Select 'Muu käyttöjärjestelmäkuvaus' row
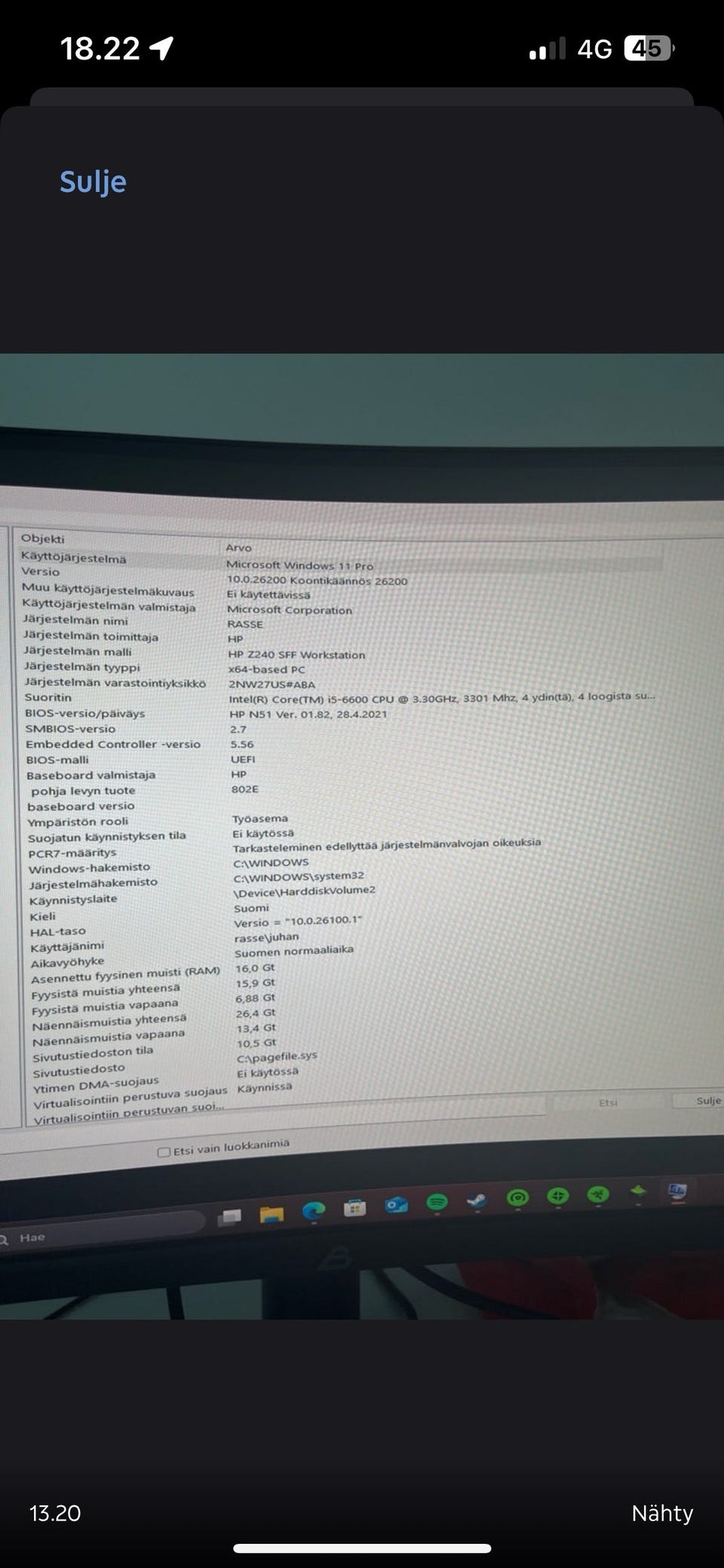The height and width of the screenshot is (1568, 724). click(108, 590)
